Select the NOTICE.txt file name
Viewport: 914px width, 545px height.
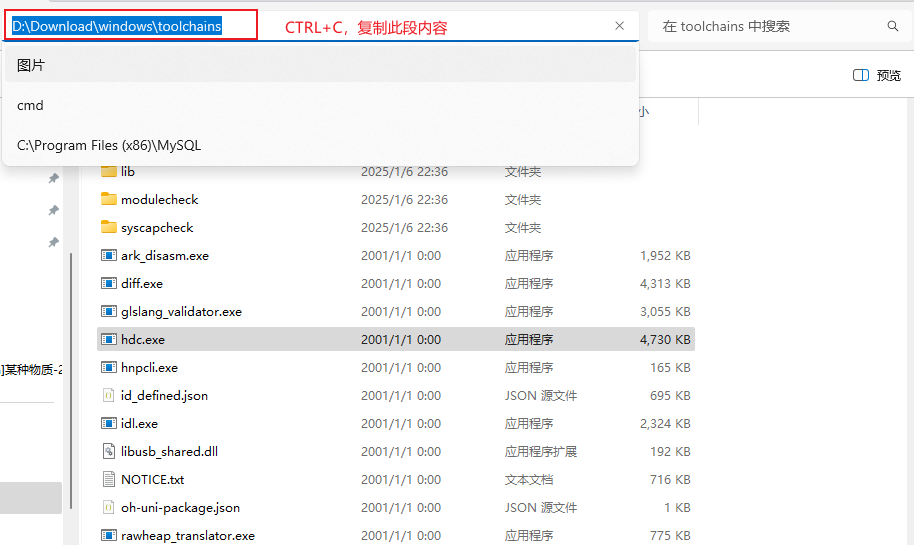click(x=153, y=479)
